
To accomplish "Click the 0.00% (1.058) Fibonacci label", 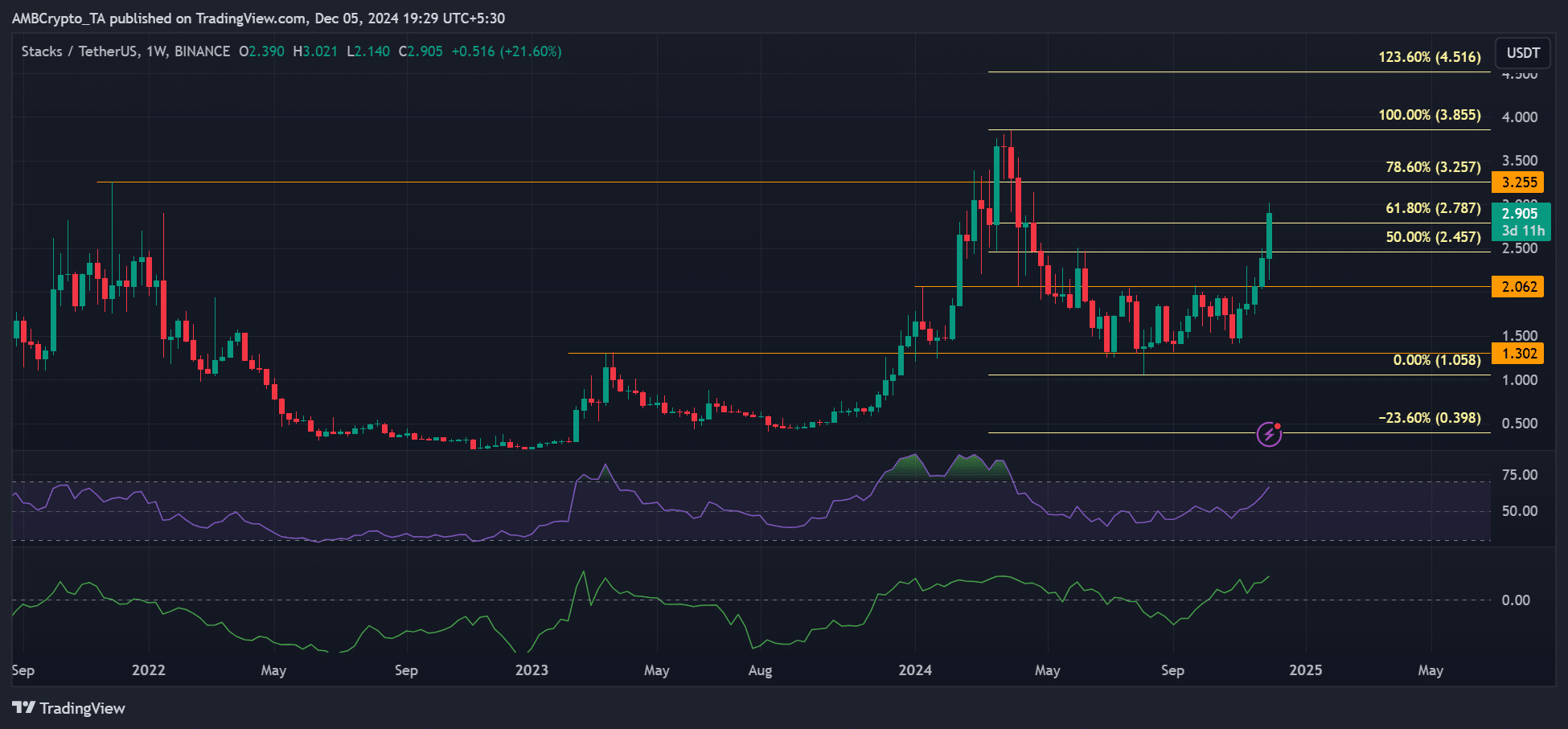I will [1437, 360].
